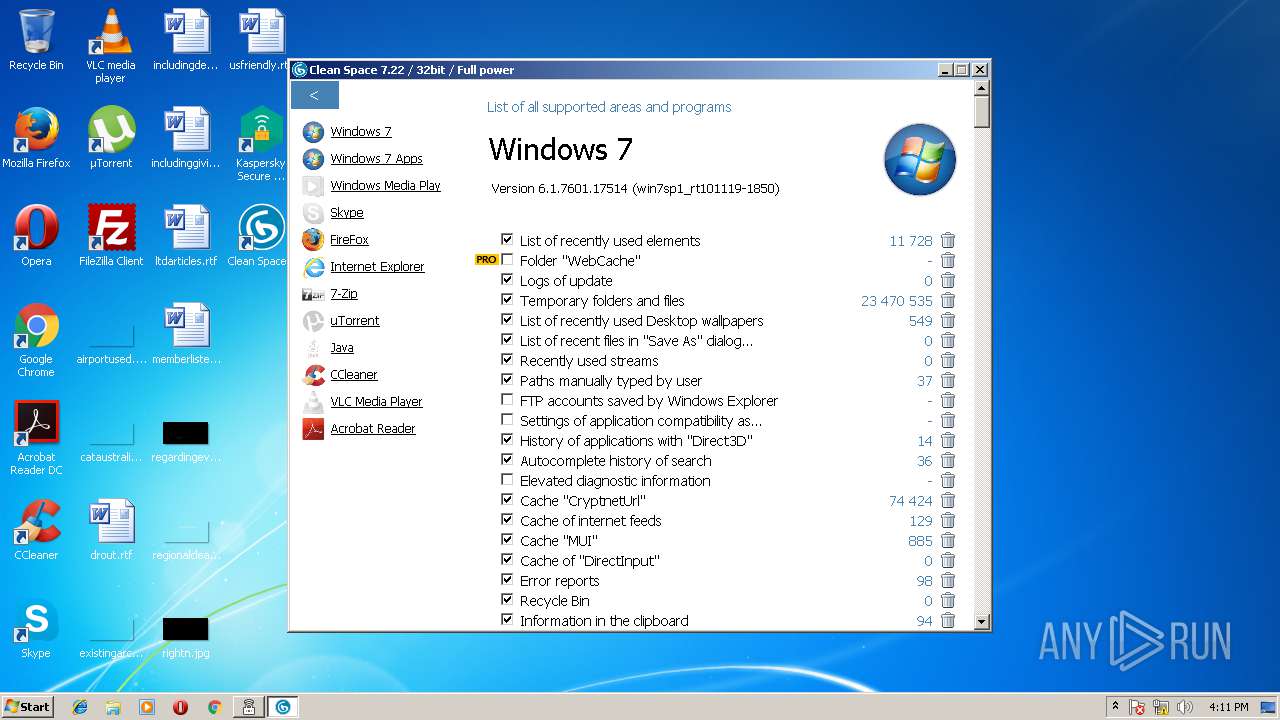The height and width of the screenshot is (720, 1280).
Task: Open Acrobat Reader section link
Action: coord(373,429)
